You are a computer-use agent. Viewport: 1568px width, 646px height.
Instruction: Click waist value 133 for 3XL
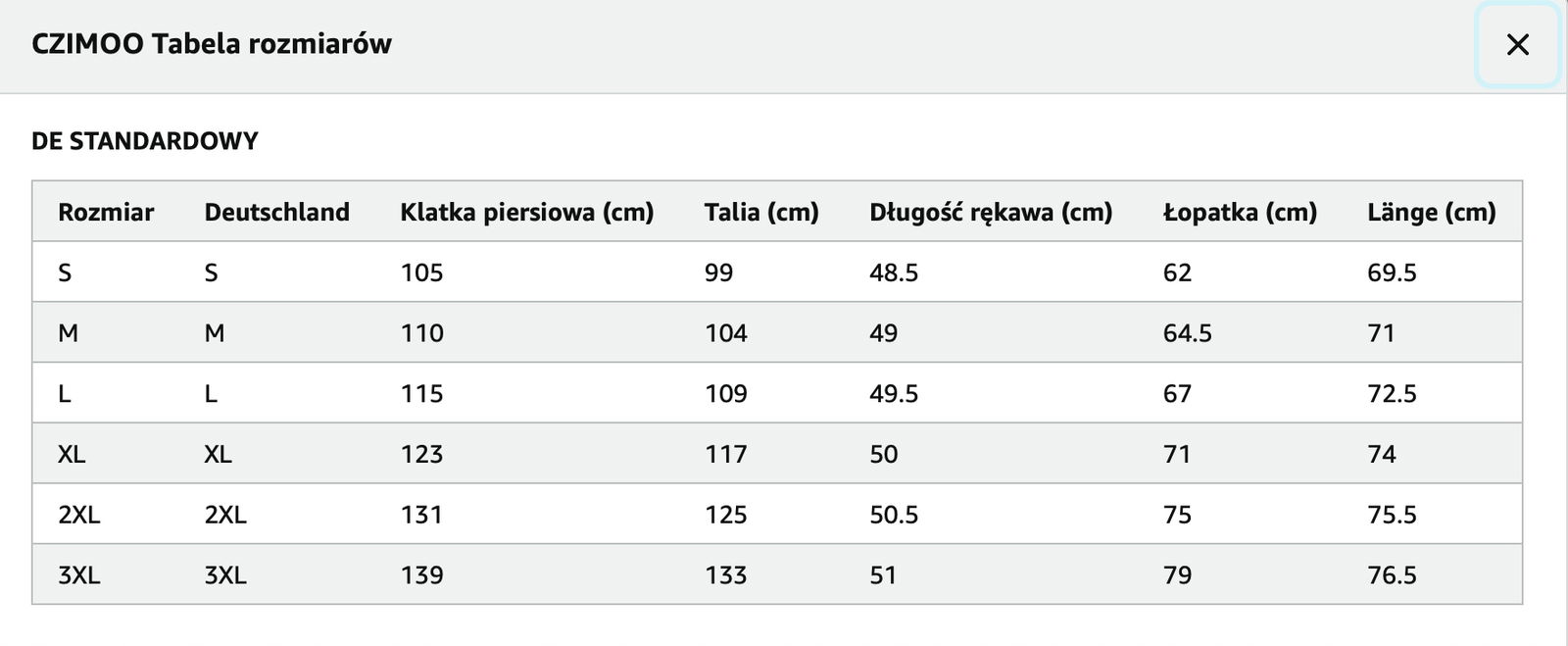(725, 574)
